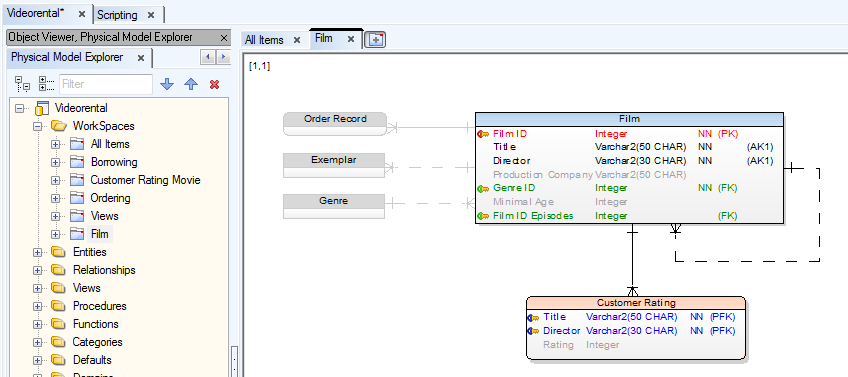
Task: Close the Object Viewer panel
Action: pos(224,37)
